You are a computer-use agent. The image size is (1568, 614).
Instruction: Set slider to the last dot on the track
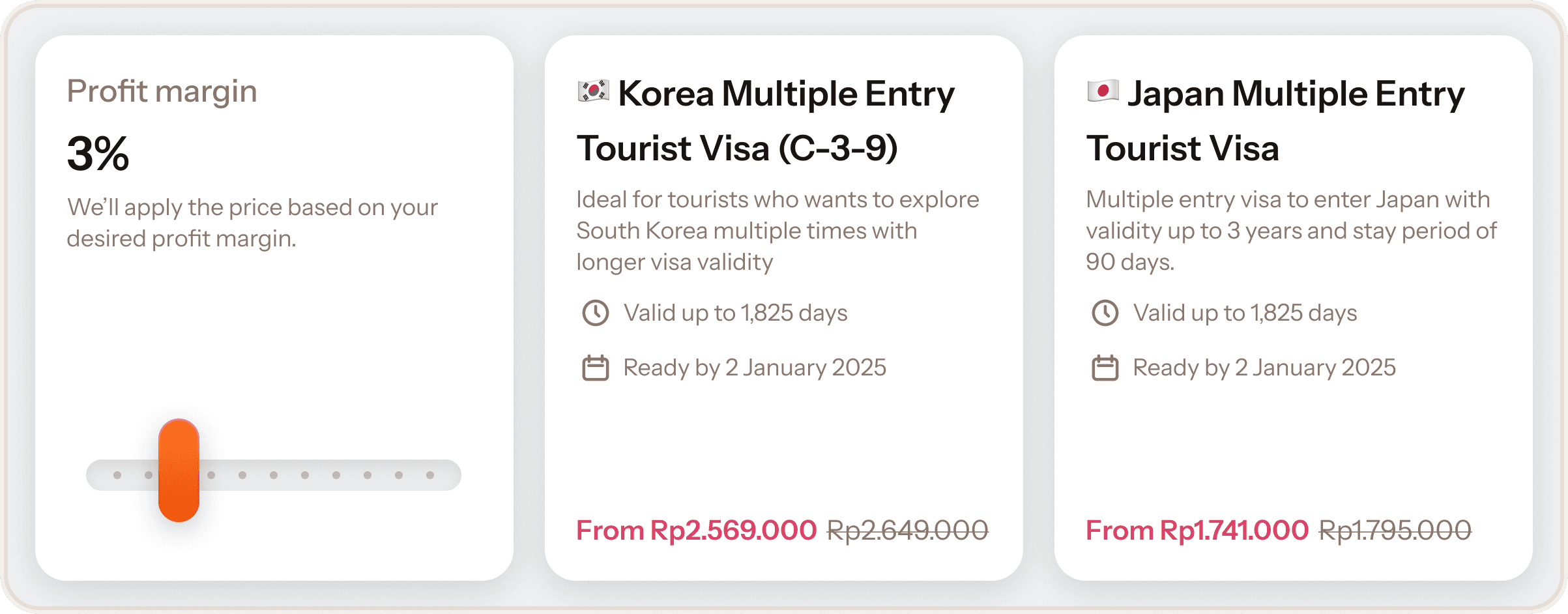(x=430, y=475)
